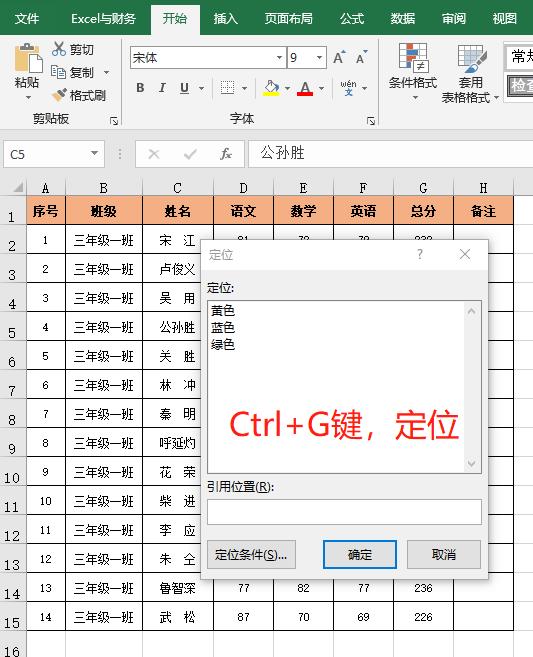Toggle bold formatting

tap(140, 88)
